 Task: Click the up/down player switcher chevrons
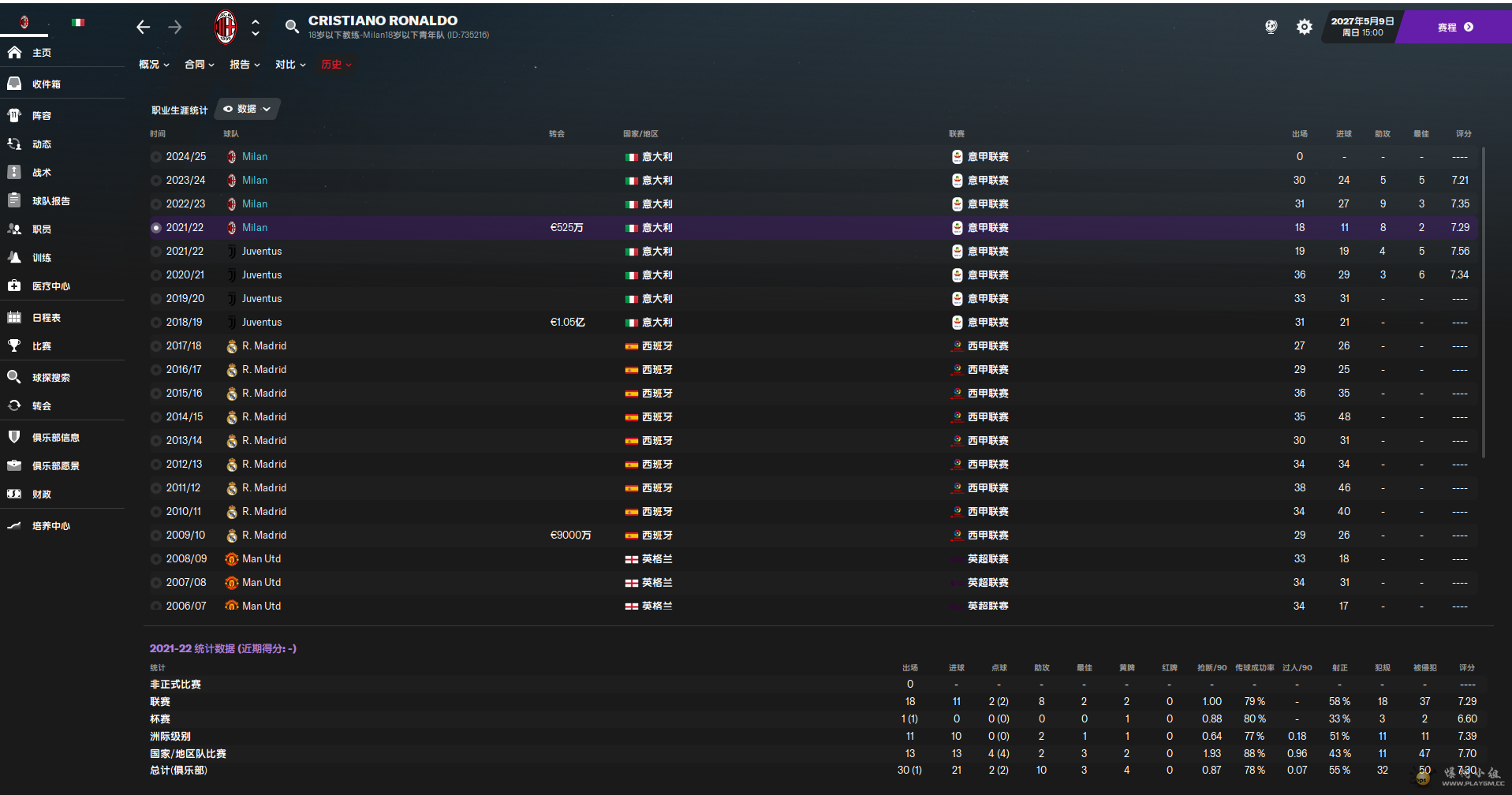[x=256, y=28]
